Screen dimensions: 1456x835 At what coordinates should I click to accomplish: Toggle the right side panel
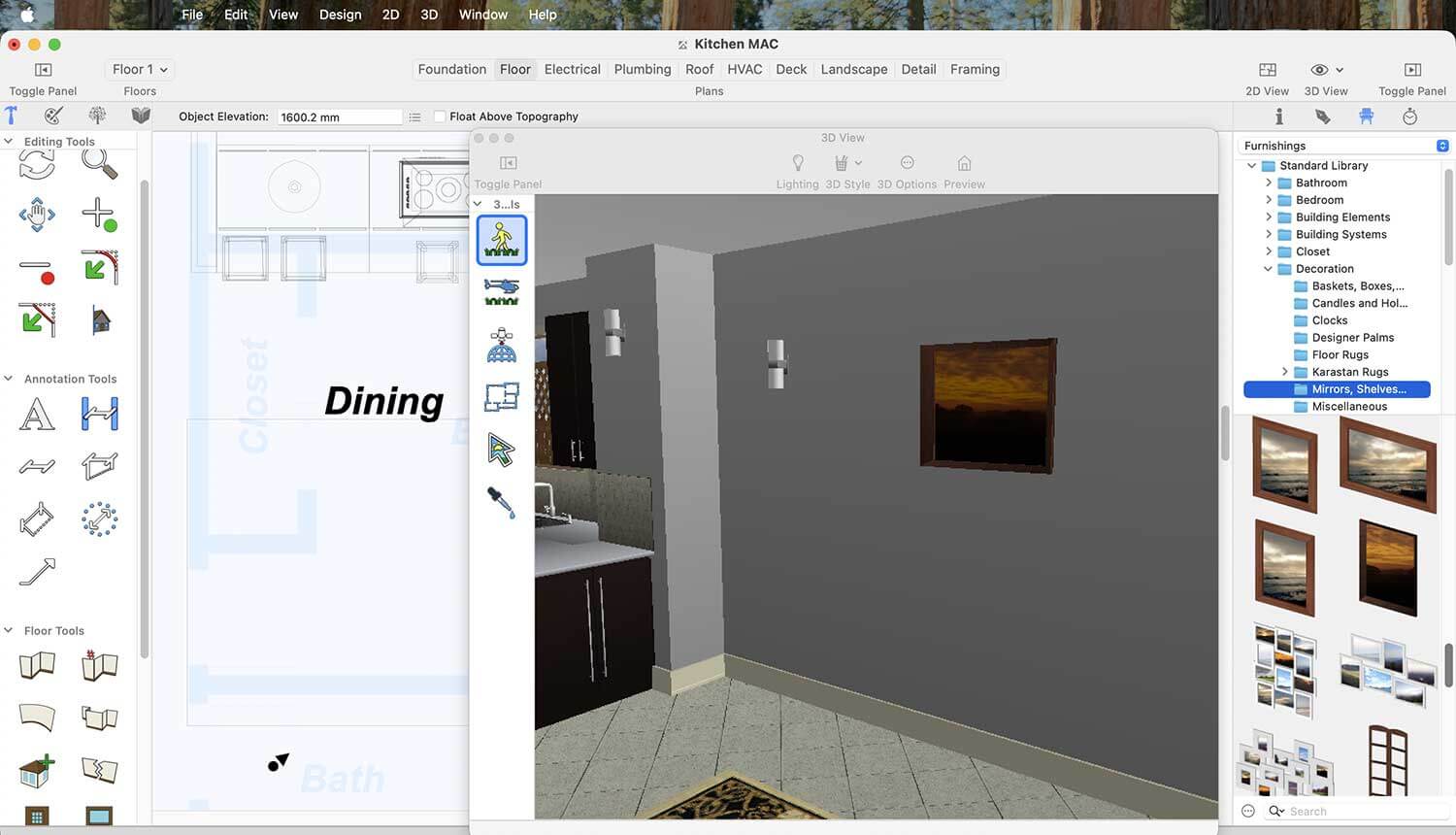[x=1411, y=70]
